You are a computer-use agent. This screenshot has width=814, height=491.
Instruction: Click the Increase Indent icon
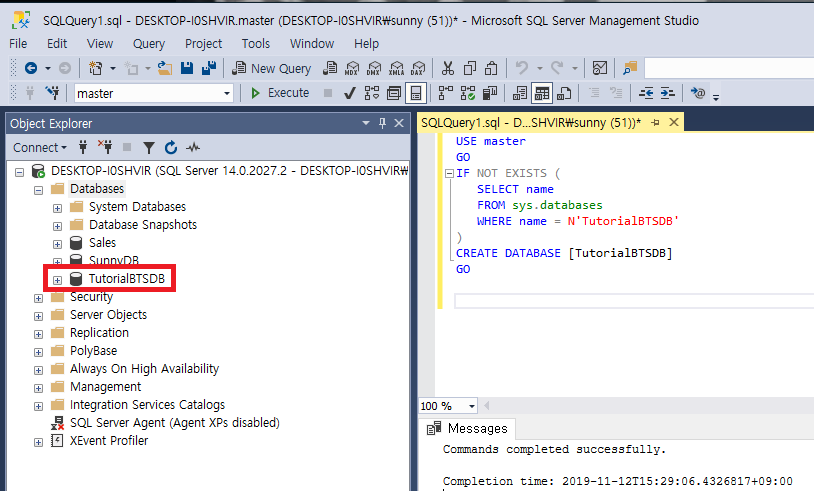pos(668,93)
